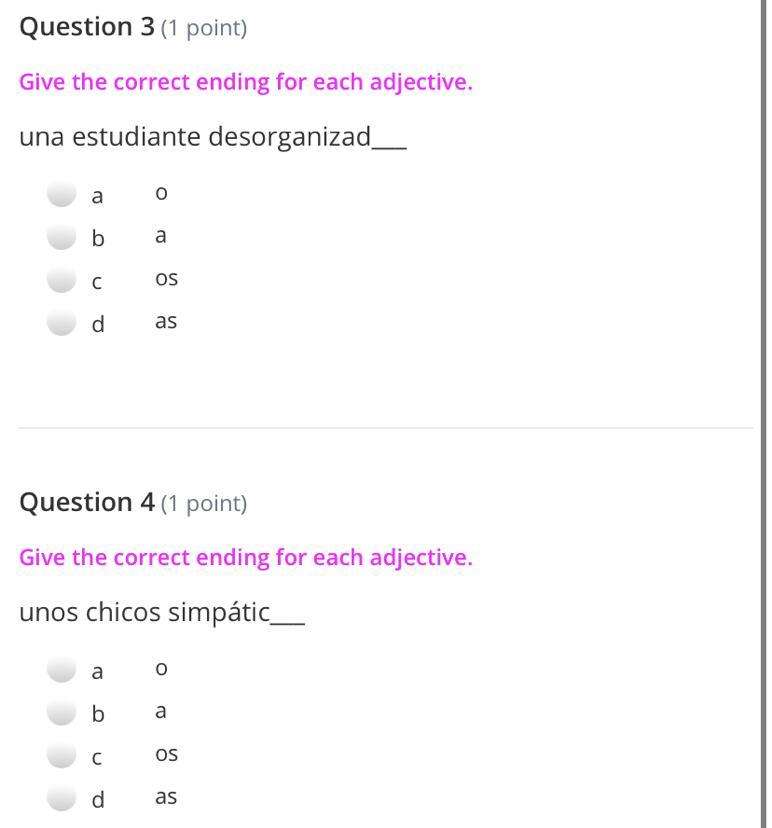Select radio button c in Question 4
The image size is (772, 828).
coord(63,756)
